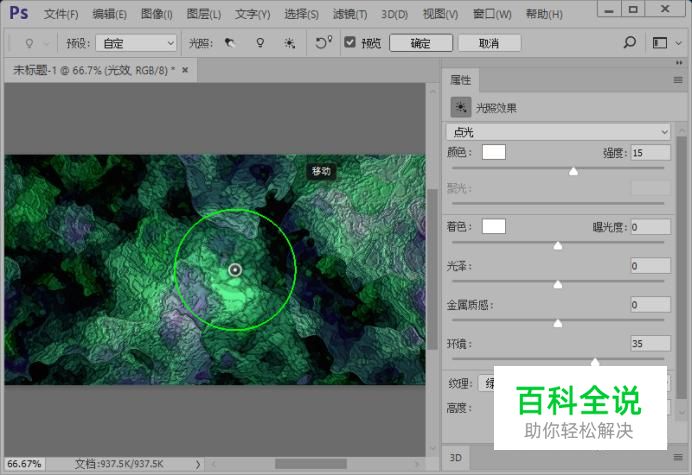This screenshot has width=692, height=475.
Task: Click the 曝光度 value field
Action: (651, 227)
